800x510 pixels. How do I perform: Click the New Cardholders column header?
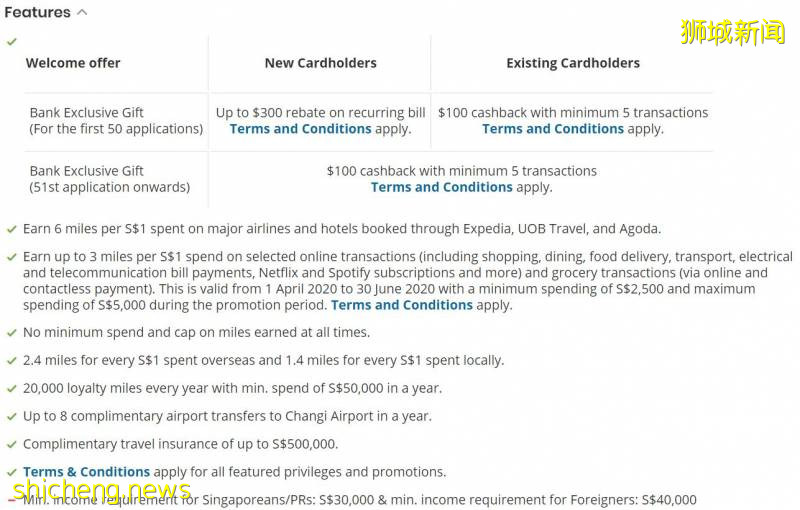click(x=320, y=63)
